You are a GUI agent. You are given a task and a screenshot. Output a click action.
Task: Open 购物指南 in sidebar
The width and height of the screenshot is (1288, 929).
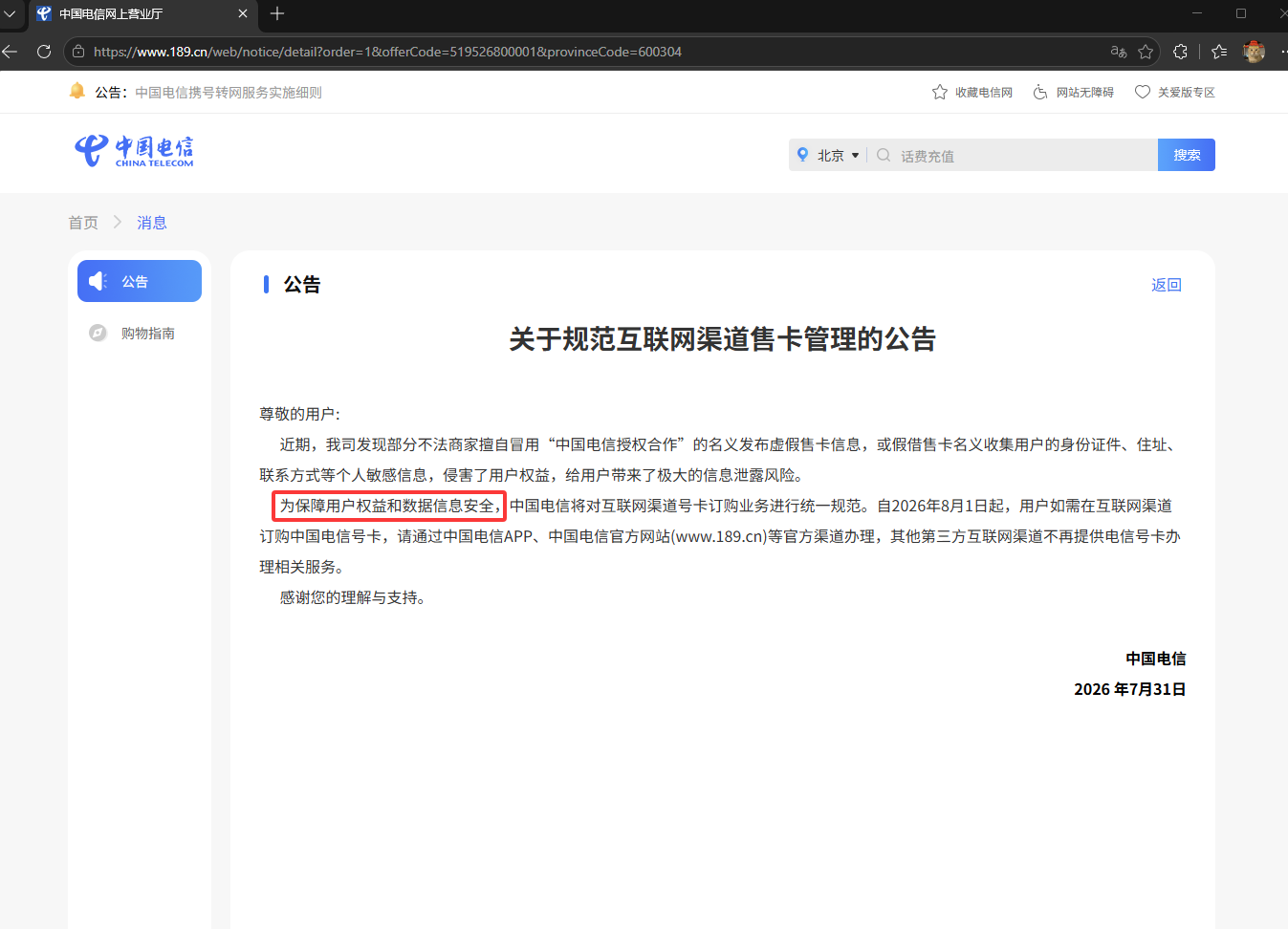tap(140, 333)
